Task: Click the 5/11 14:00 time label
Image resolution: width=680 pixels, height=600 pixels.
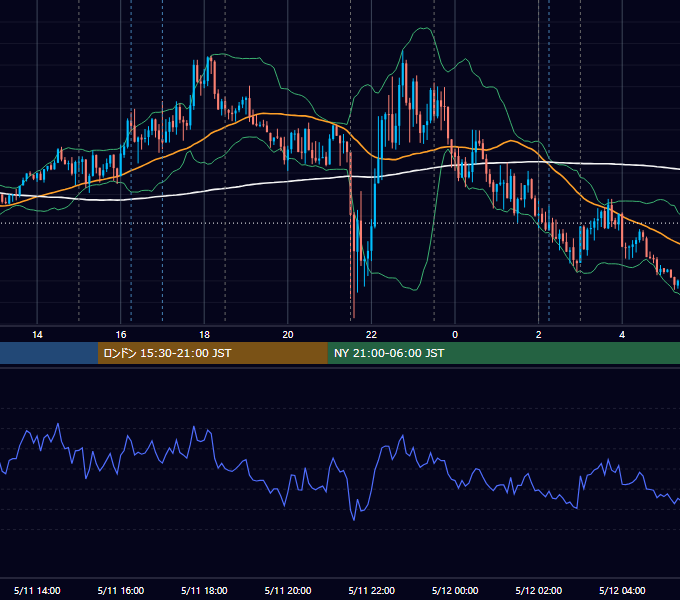Action: (37, 590)
